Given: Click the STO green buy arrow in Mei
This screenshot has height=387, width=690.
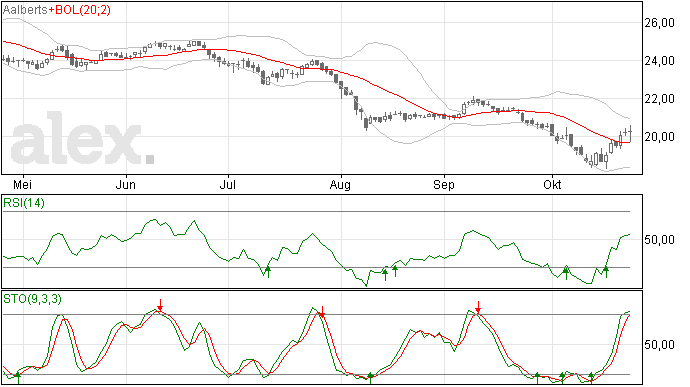Looking at the screenshot, I should tap(18, 378).
